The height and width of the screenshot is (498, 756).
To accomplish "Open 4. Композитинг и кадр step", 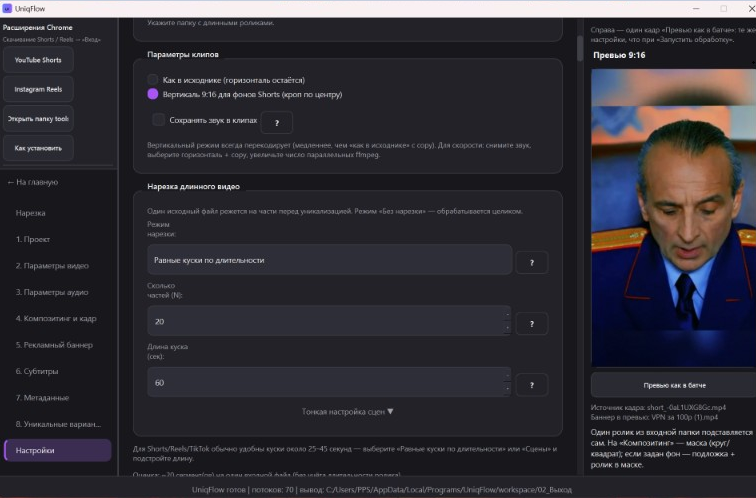I will pyautogui.click(x=56, y=318).
